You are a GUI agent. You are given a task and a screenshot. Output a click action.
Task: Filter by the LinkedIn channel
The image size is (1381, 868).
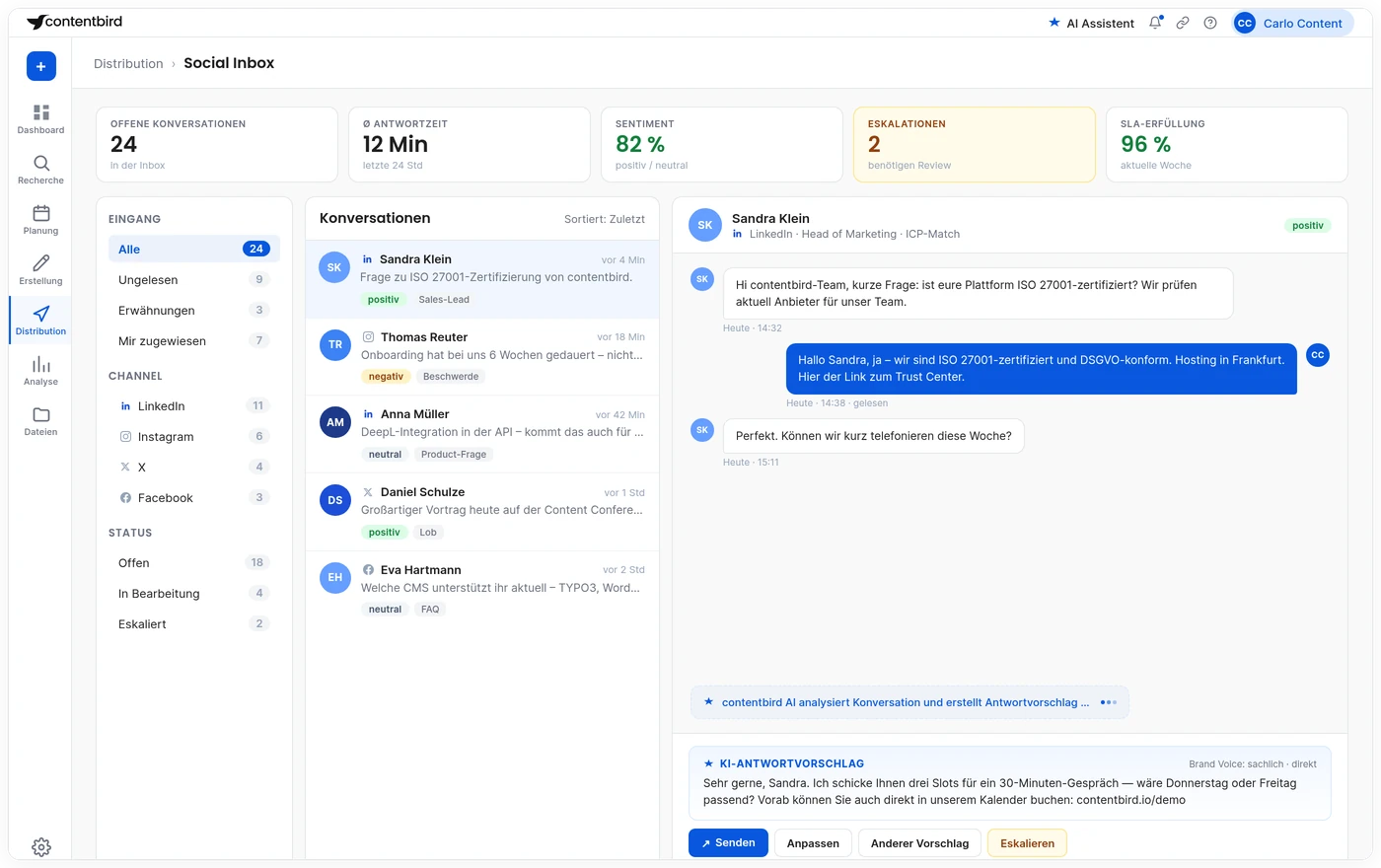[193, 405]
